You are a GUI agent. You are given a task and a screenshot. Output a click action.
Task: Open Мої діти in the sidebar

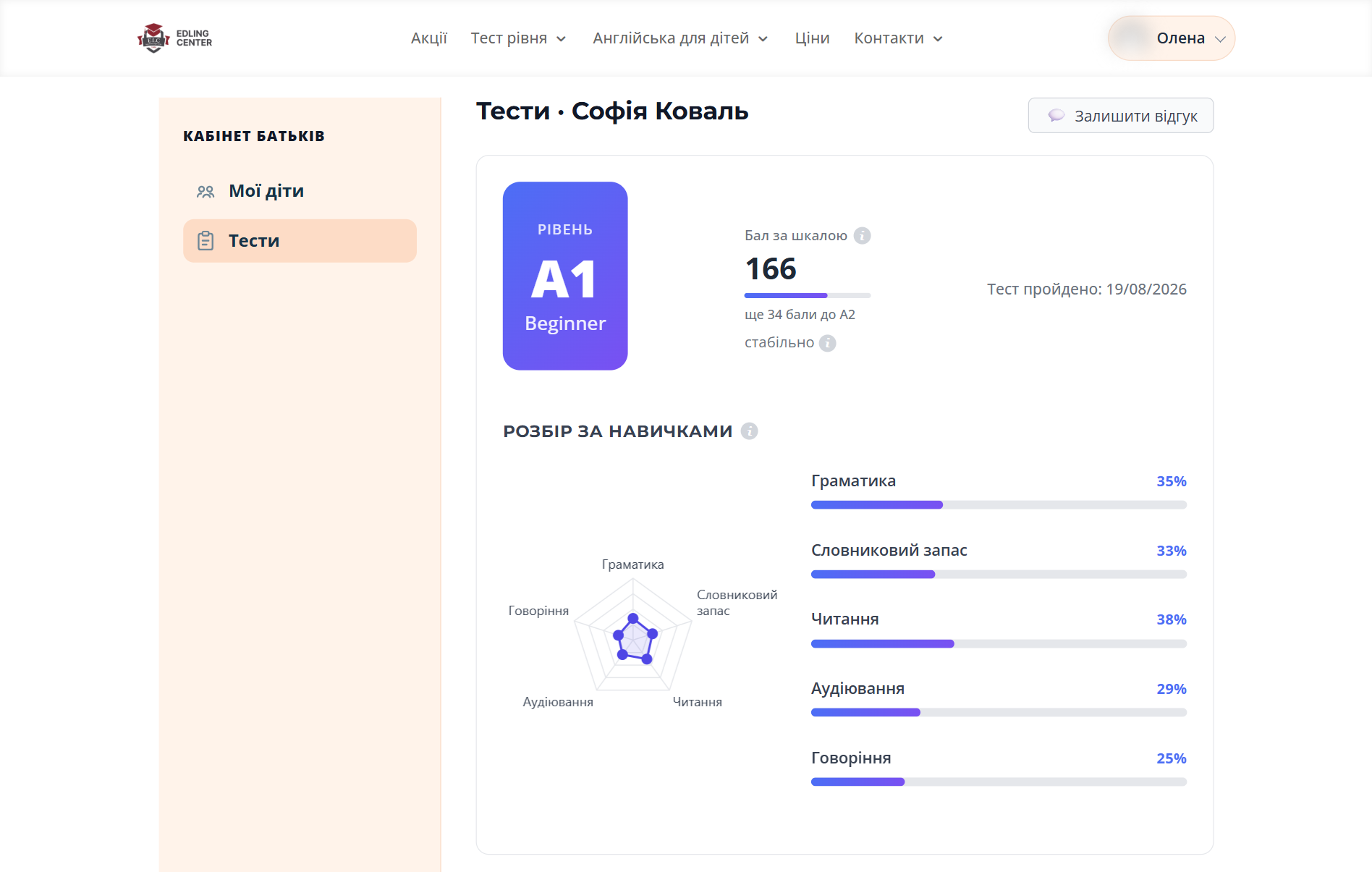tap(300, 191)
